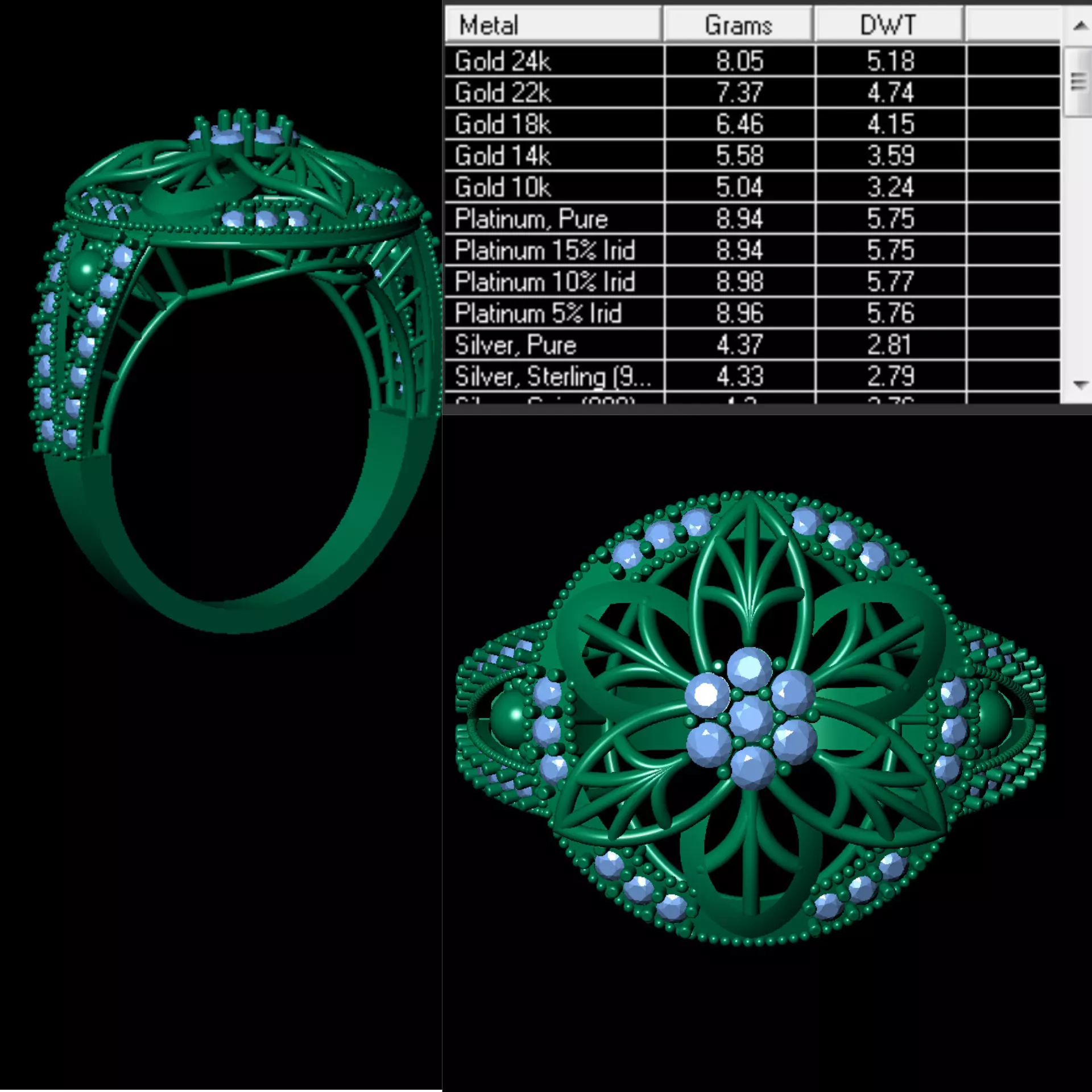Click the metal list scrollbar thumb
Viewport: 1092px width, 1092px height.
point(1078,82)
